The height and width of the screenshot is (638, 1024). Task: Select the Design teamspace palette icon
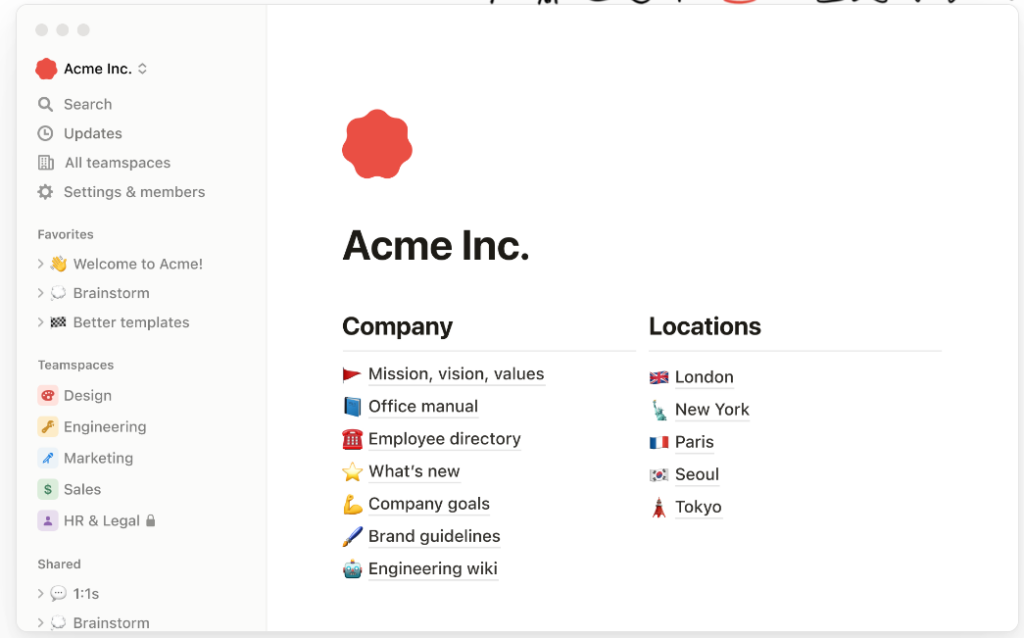coord(48,396)
